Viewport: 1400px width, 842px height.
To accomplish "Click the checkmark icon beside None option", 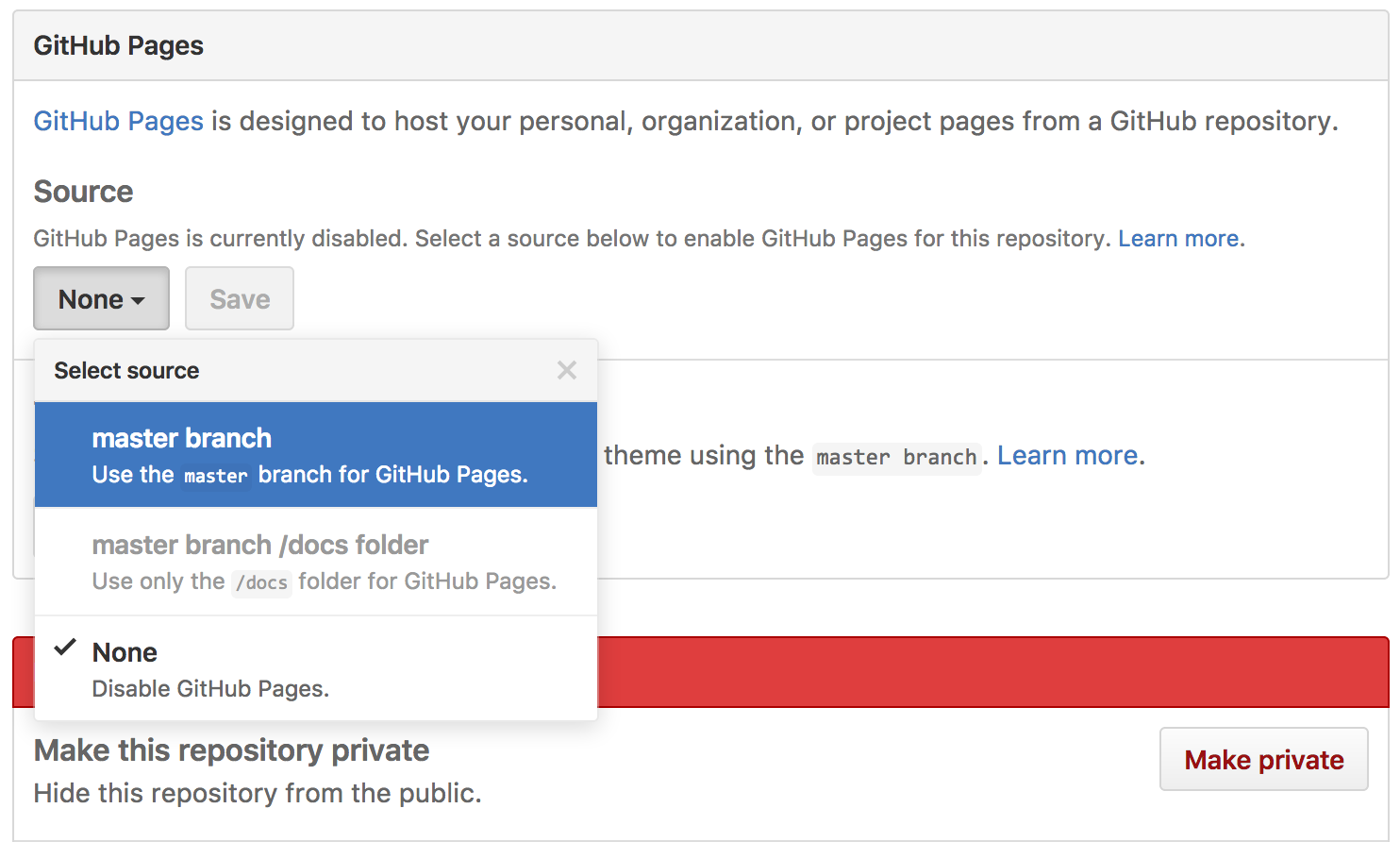I will point(65,648).
